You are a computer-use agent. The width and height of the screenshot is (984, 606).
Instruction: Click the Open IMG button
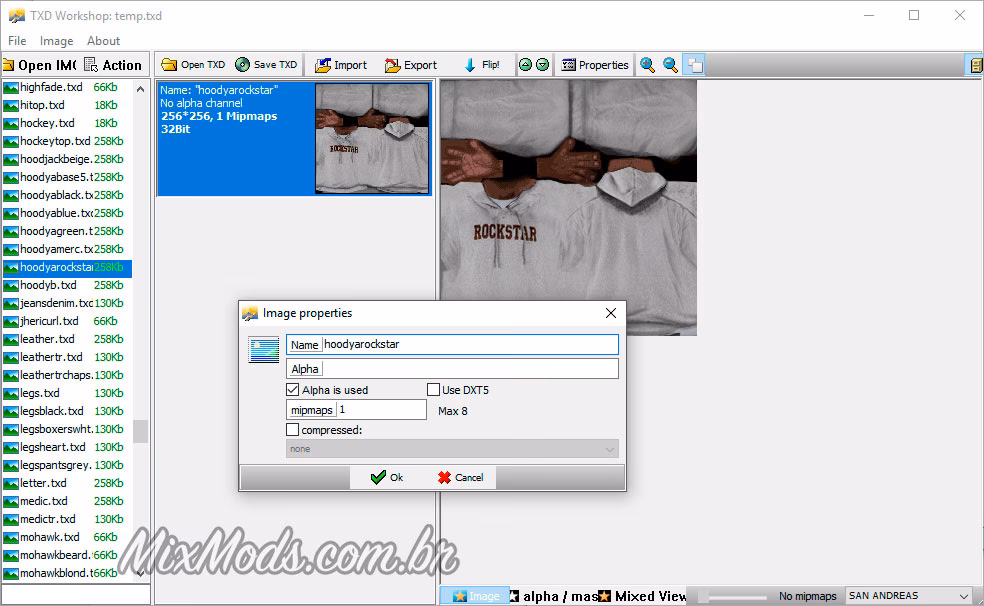coord(40,65)
